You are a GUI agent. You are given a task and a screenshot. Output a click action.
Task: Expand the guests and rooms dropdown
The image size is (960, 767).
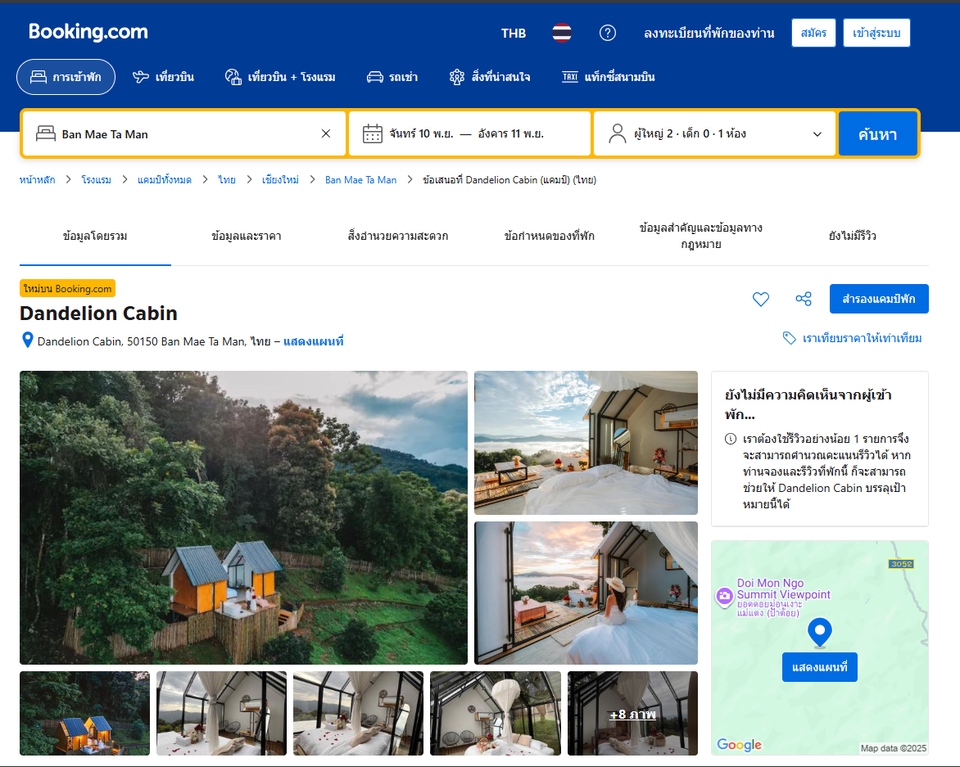click(715, 134)
